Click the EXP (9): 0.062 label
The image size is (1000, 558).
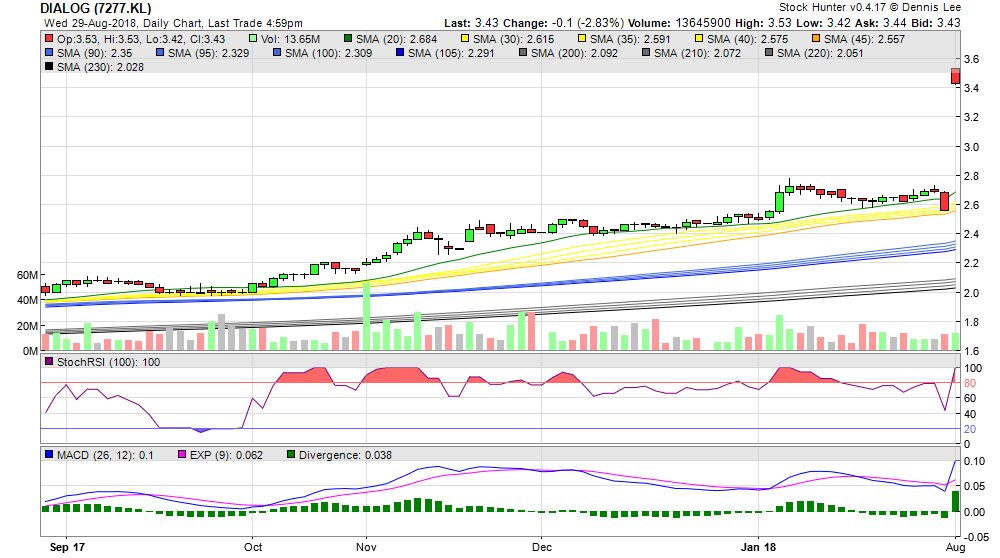click(226, 455)
